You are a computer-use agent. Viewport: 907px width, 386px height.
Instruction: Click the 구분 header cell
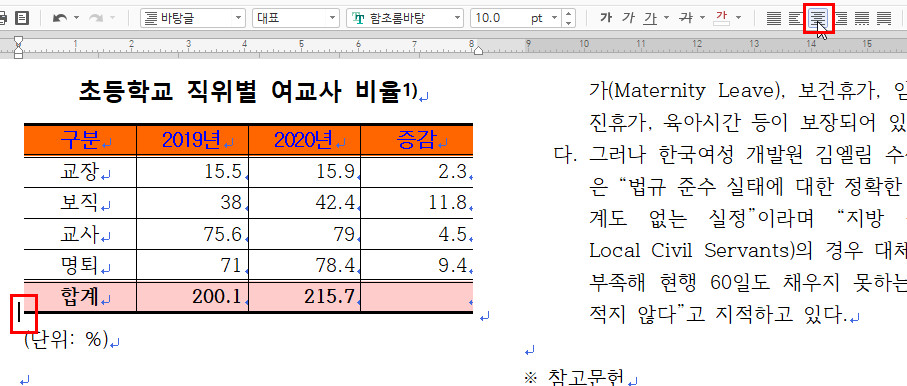80,139
